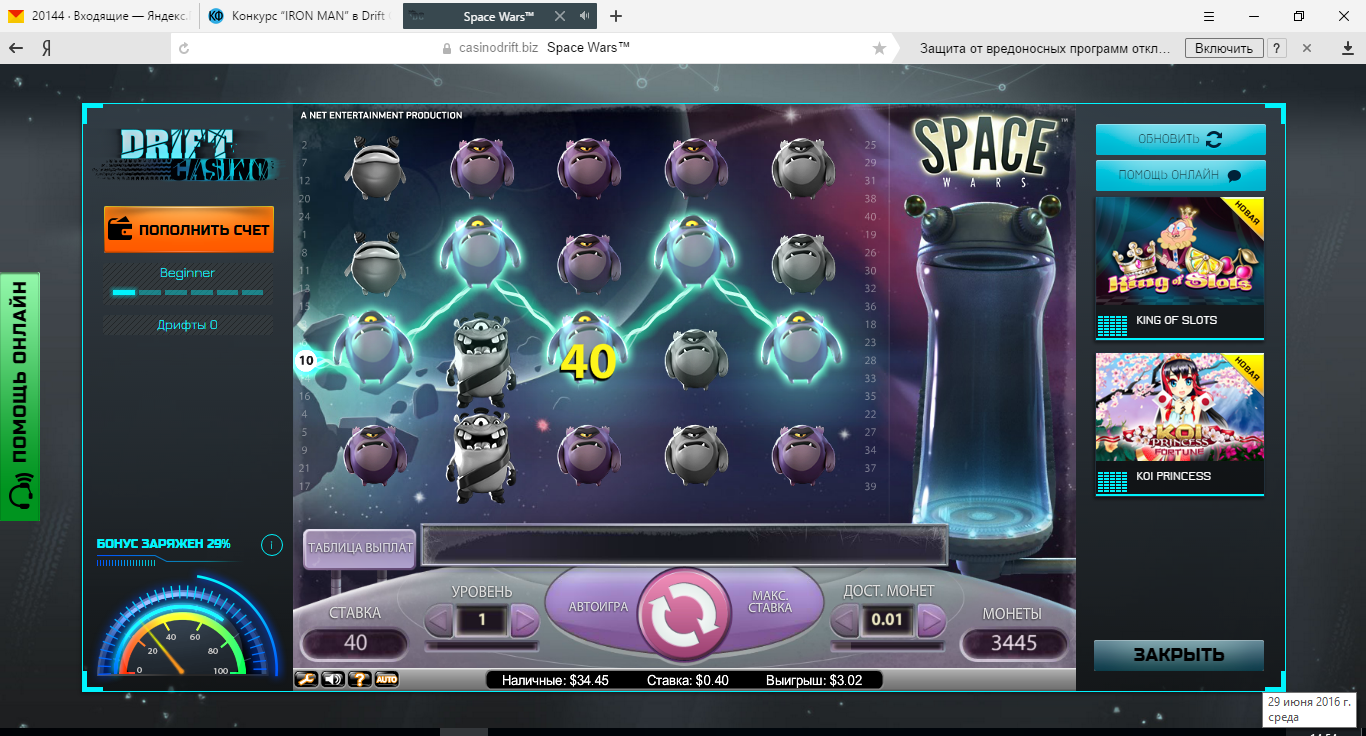Image resolution: width=1366 pixels, height=736 pixels.
Task: Click the УРОВЕНЬ value field showing 1
Action: pyautogui.click(x=482, y=621)
